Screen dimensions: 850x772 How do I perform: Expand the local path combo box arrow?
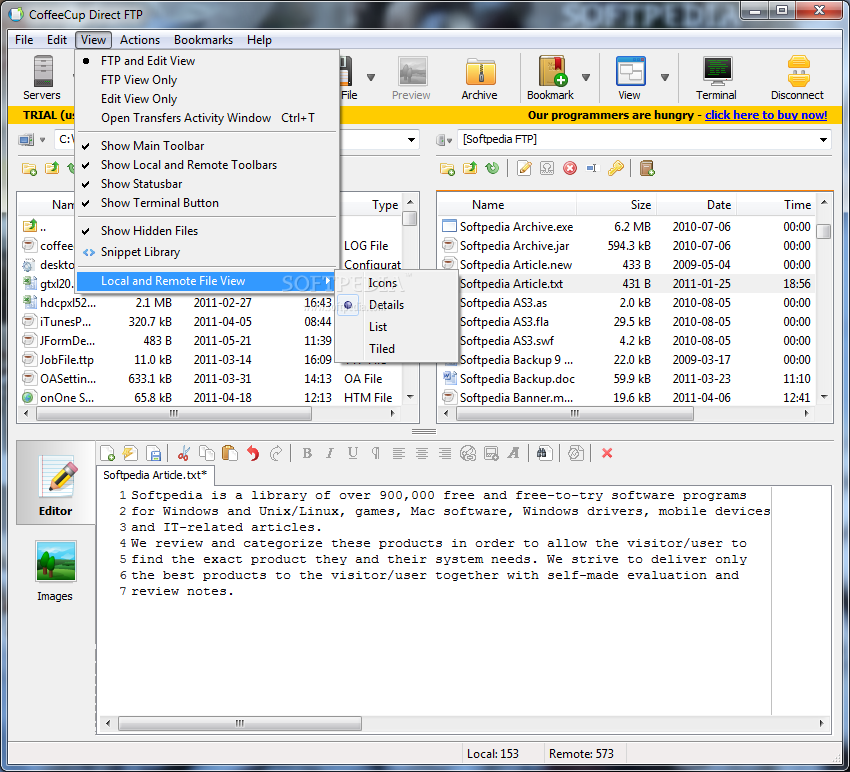(411, 140)
